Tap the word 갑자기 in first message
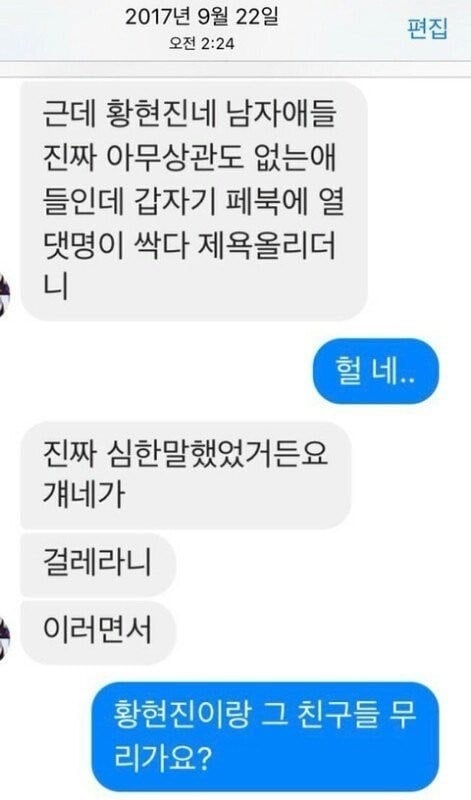Screen dimensions: 471x800 tap(173, 202)
